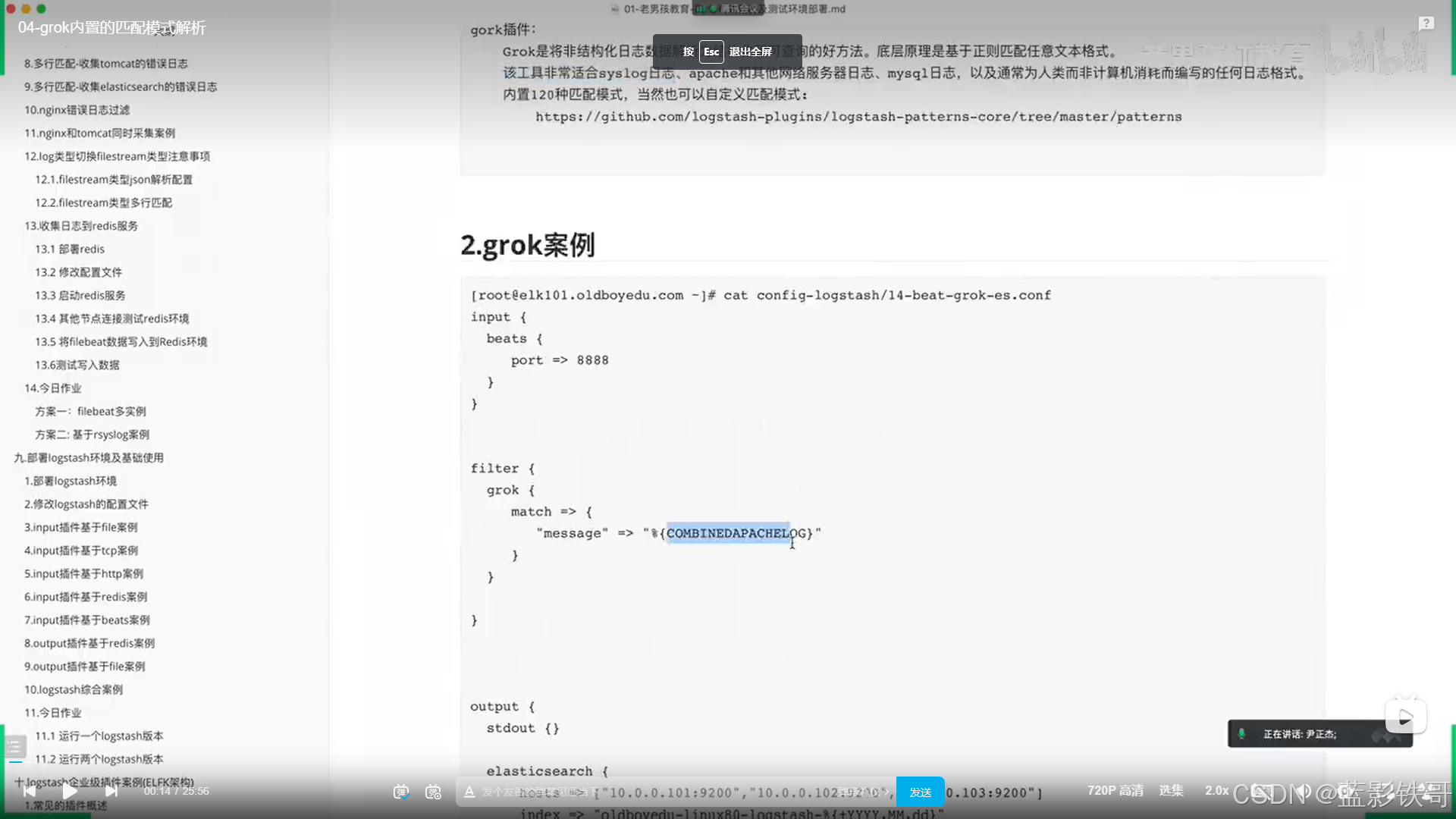The height and width of the screenshot is (819, 1456).
Task: Open 方案一: filebeat多实例 outline entry
Action: (90, 411)
